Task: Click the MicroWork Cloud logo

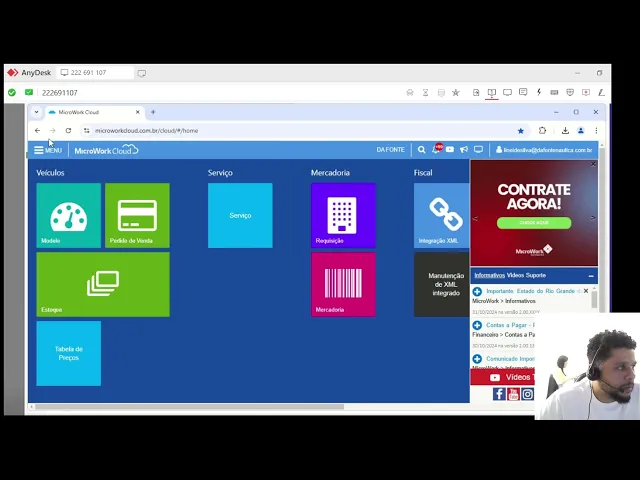Action: (x=107, y=150)
